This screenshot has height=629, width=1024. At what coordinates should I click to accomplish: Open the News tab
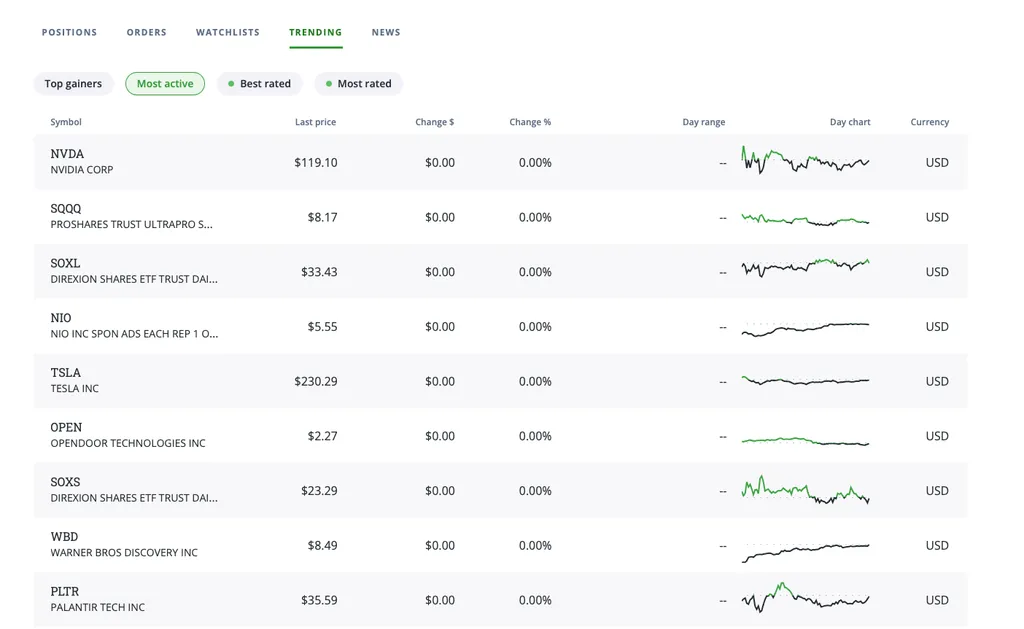(386, 32)
